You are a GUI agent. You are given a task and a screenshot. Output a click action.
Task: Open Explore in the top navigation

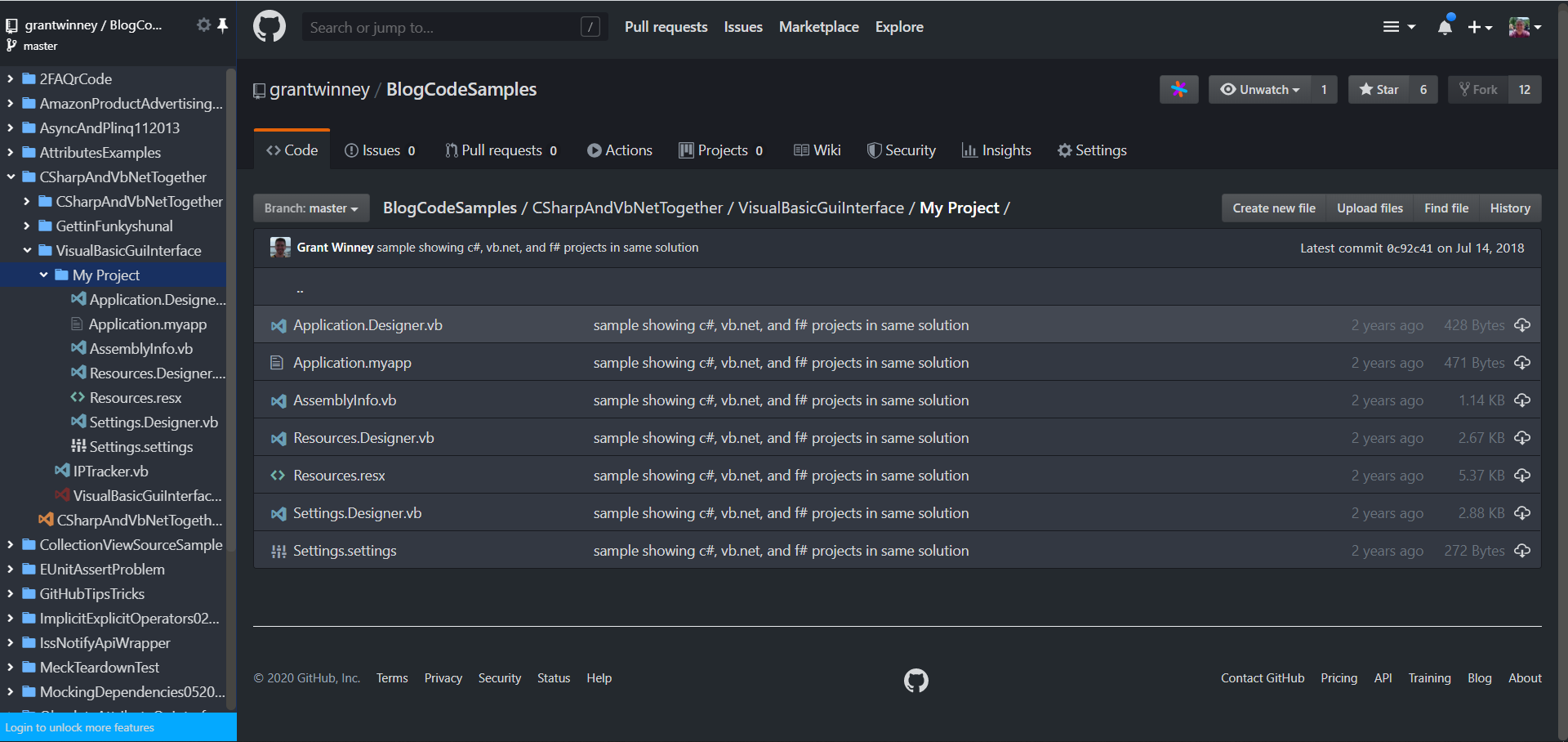tap(899, 27)
